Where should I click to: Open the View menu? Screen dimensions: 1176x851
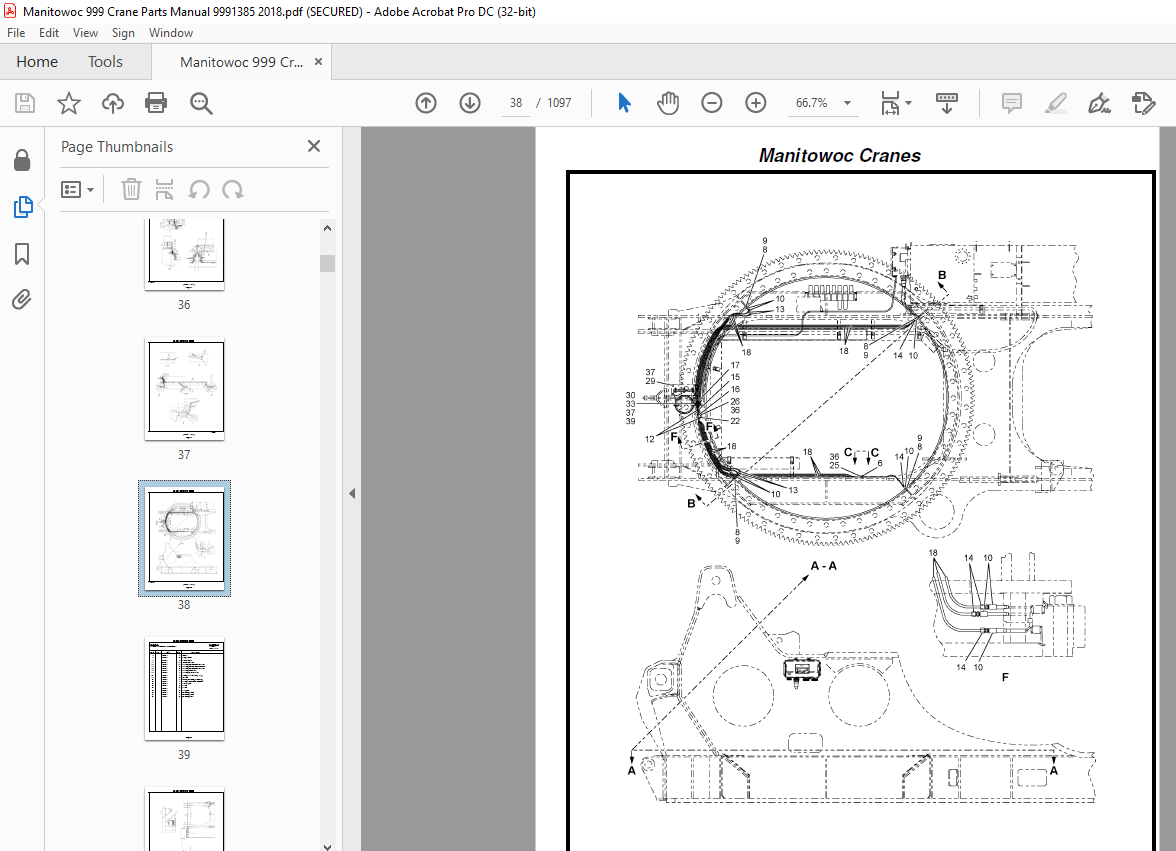pyautogui.click(x=85, y=33)
